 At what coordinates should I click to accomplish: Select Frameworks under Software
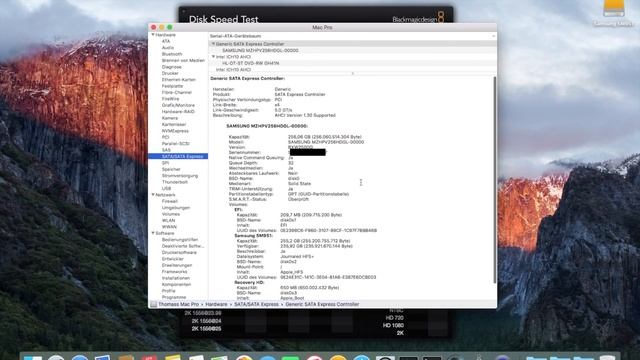[174, 271]
